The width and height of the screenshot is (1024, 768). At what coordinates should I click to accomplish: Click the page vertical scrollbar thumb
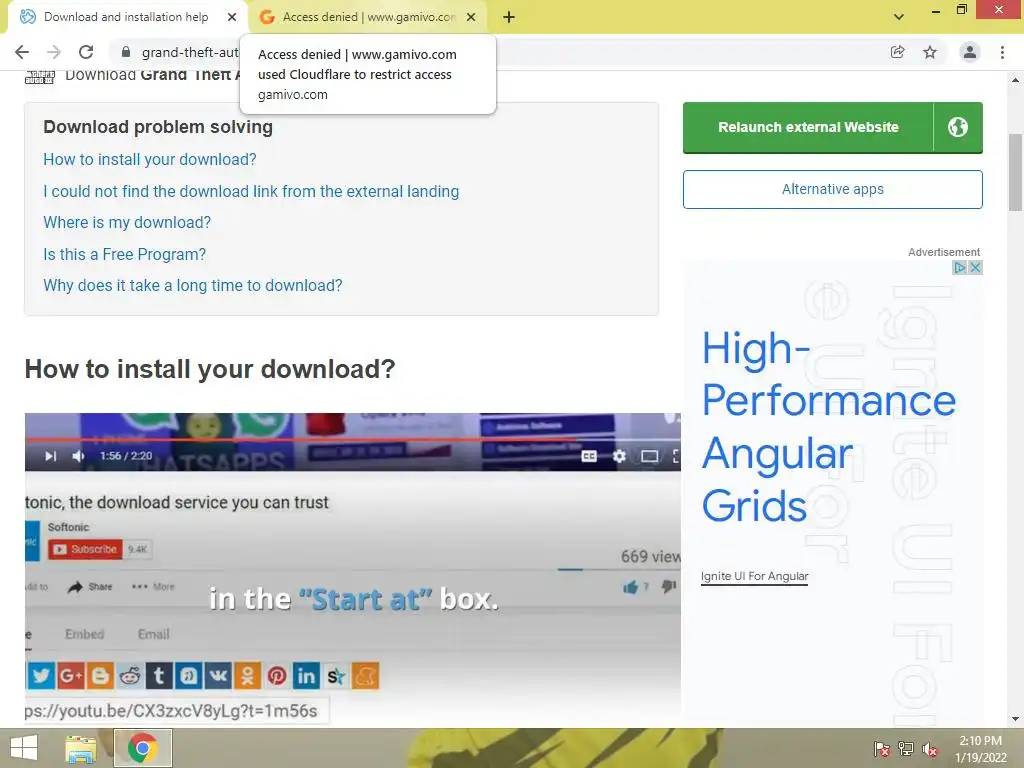(1015, 172)
